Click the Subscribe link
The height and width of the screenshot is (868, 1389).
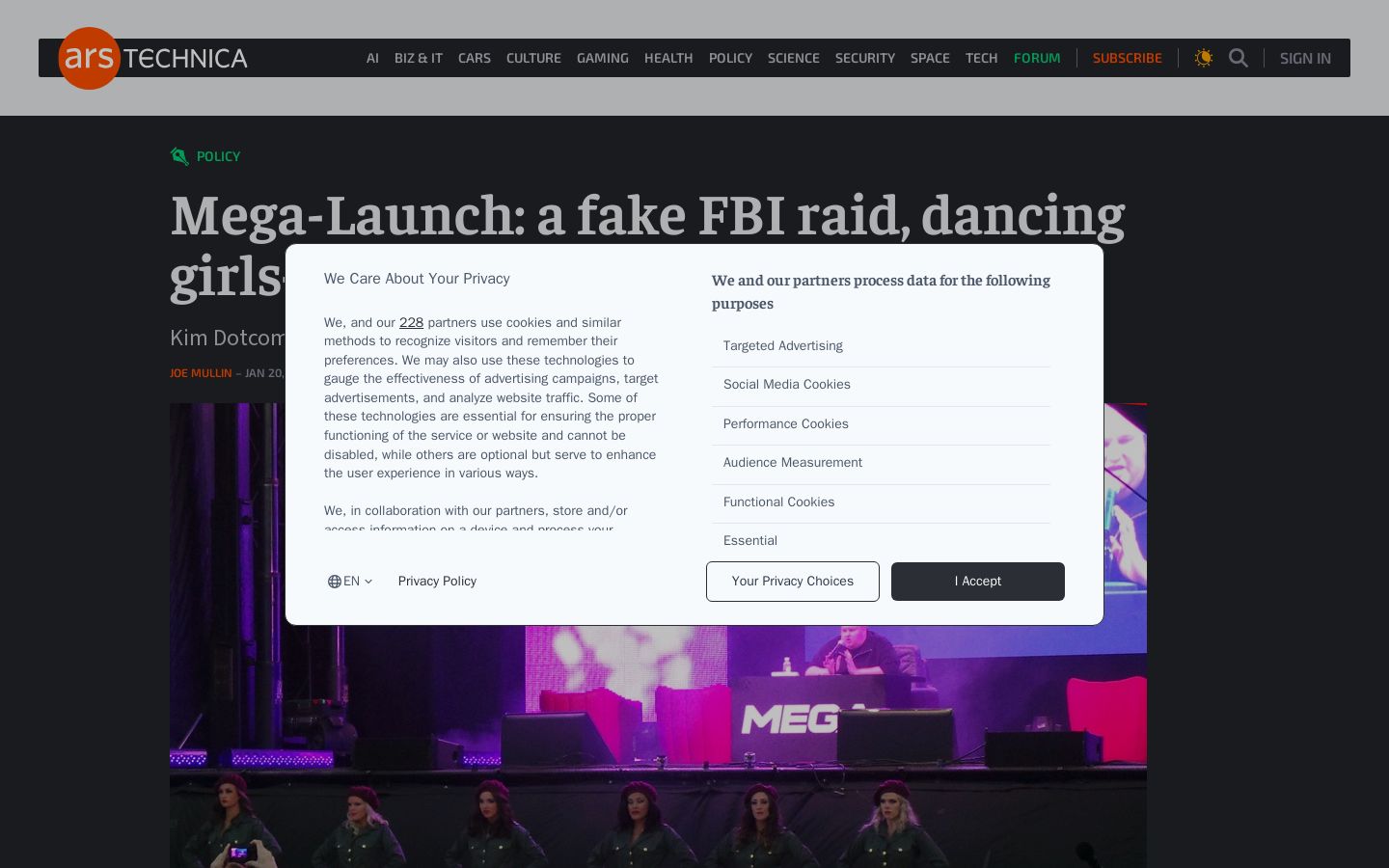click(1128, 58)
